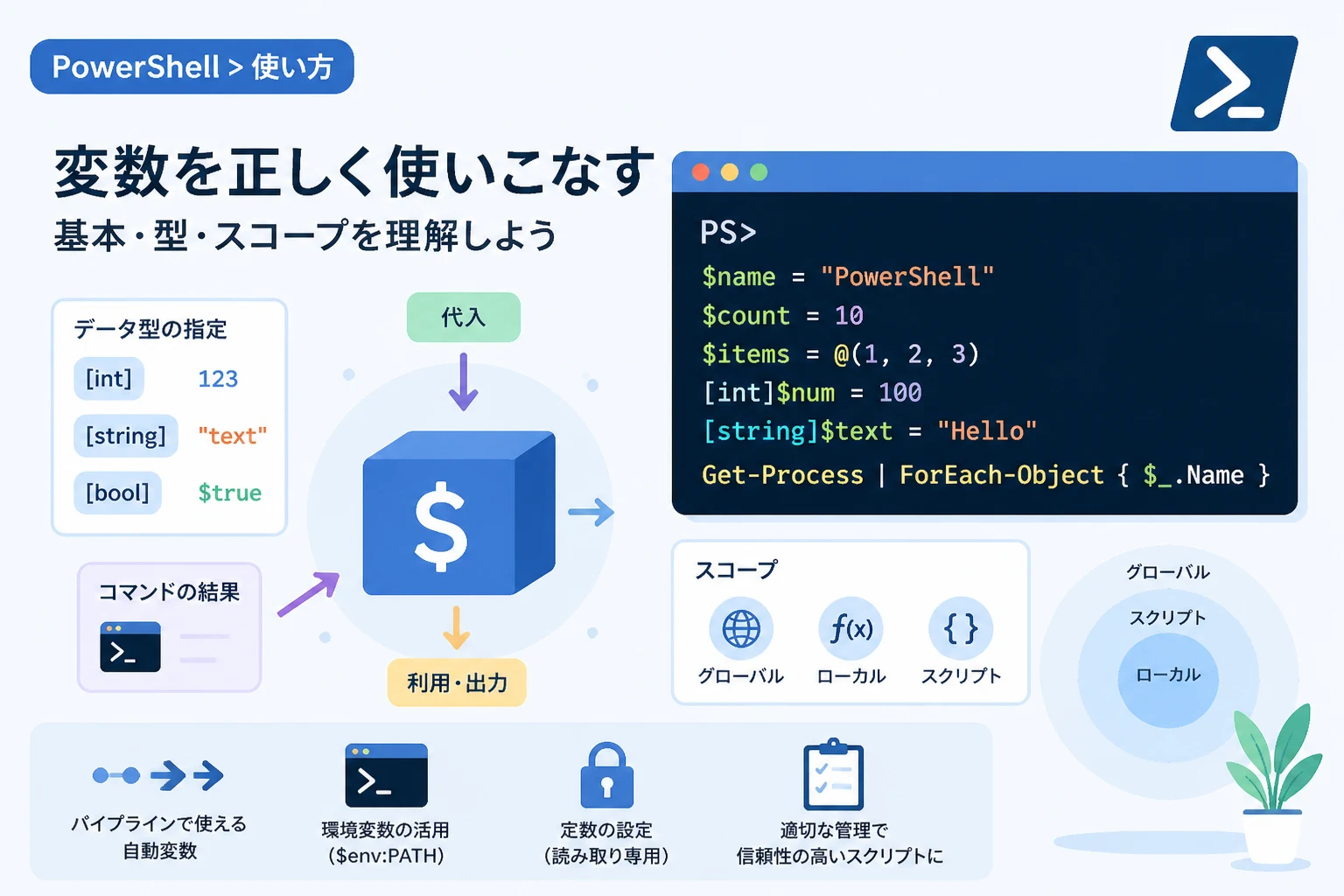Click the スクリプト label under the braces icon
Image resolution: width=1344 pixels, height=896 pixels.
(961, 676)
